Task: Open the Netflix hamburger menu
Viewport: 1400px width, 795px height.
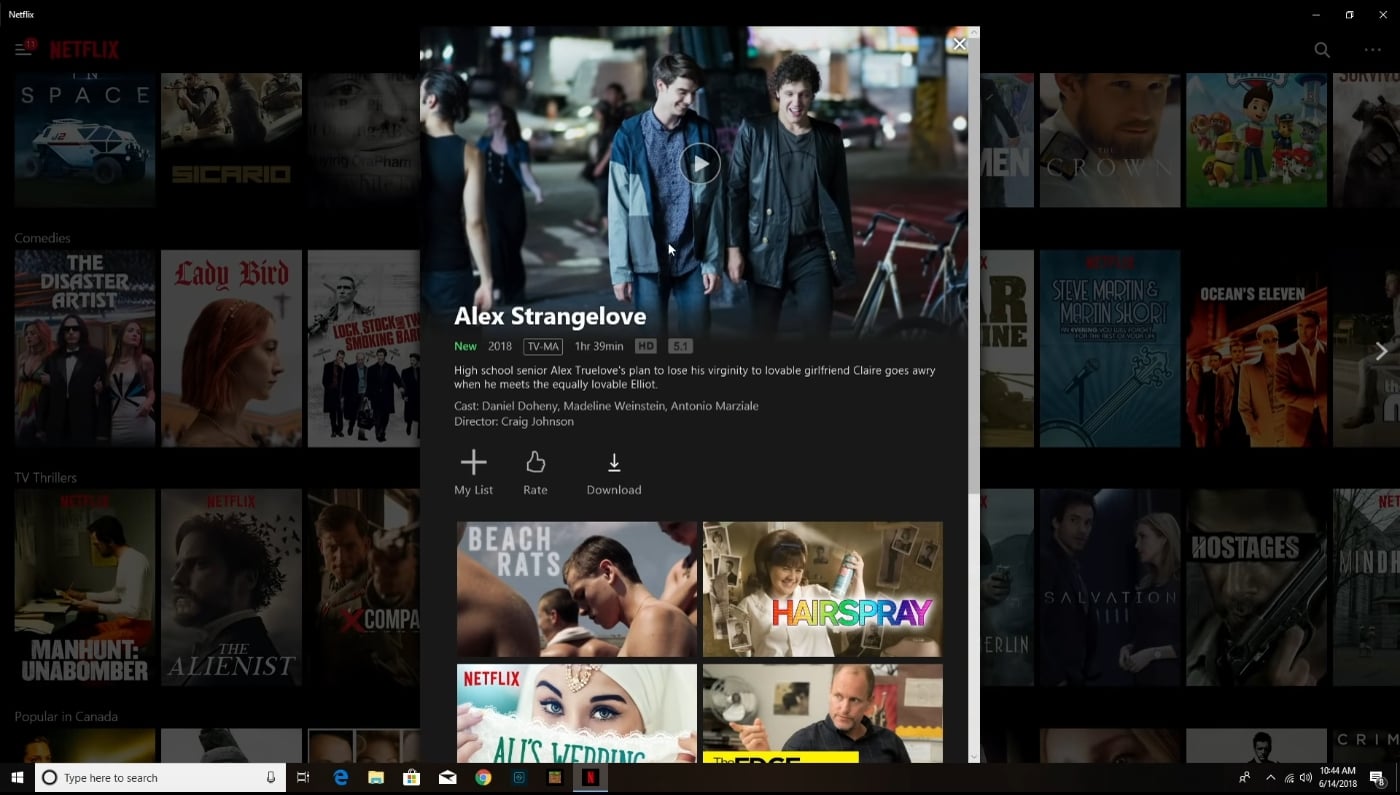Action: tap(21, 47)
